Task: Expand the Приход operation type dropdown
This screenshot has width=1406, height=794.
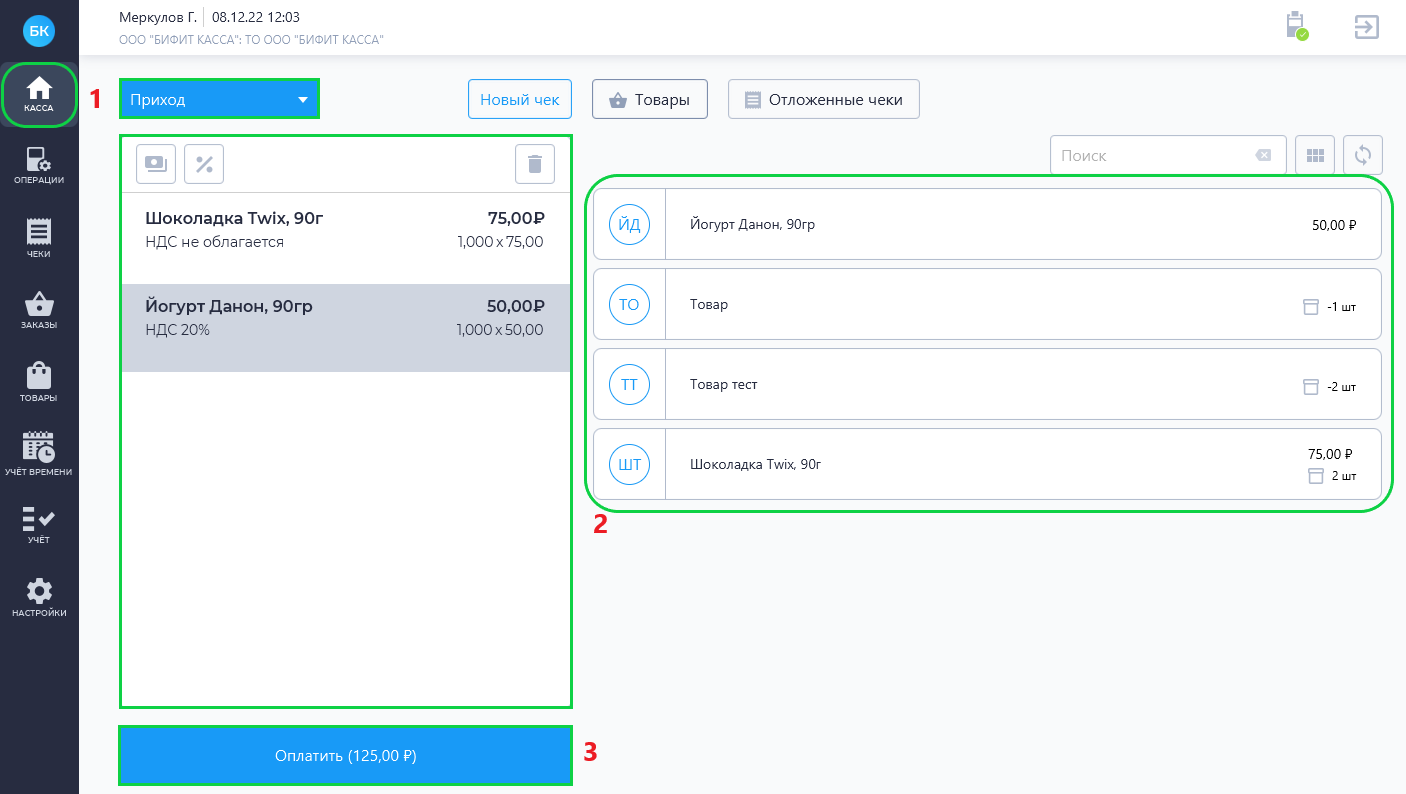Action: pos(219,99)
